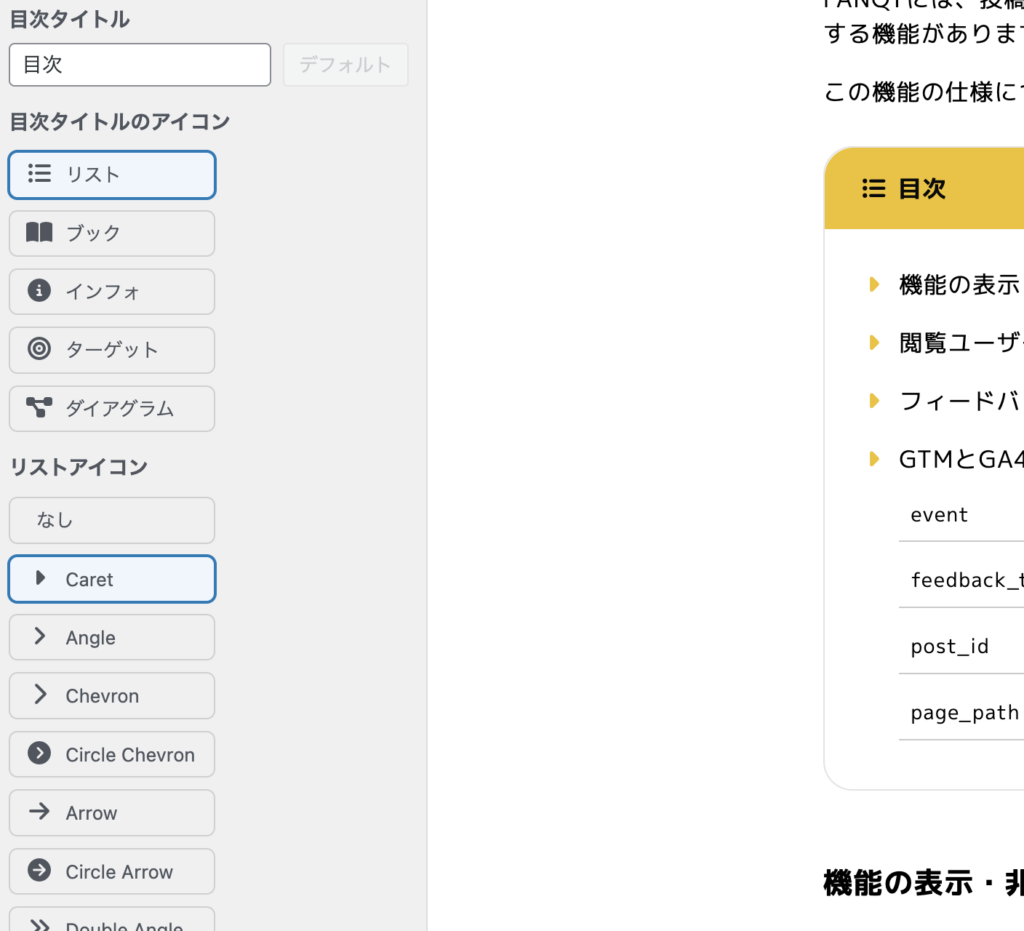The width and height of the screenshot is (1024, 931).
Task: Click inside the 目次タイトル text field
Action: point(140,65)
